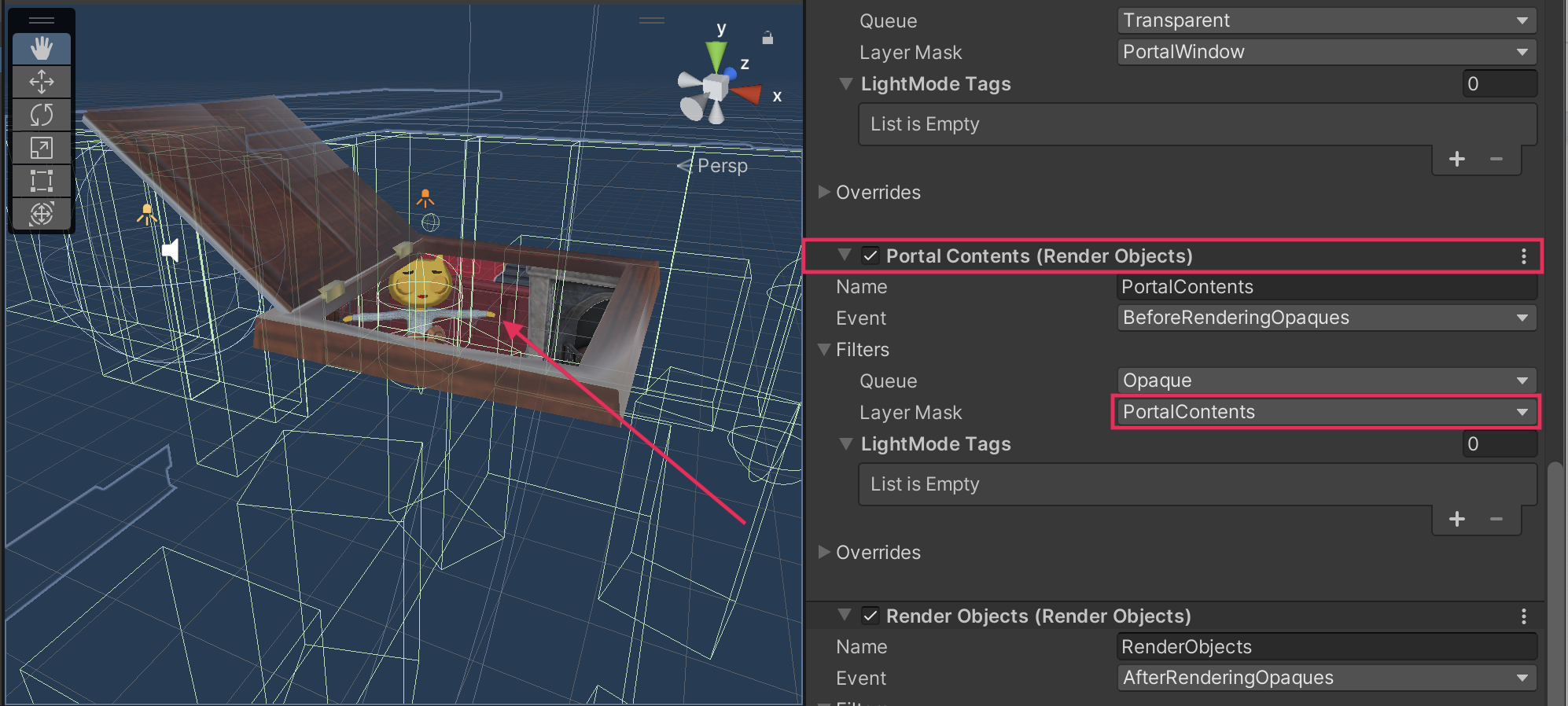Disable the Portal Contents render feature checkbox
This screenshot has height=706, width=1568.
point(870,256)
